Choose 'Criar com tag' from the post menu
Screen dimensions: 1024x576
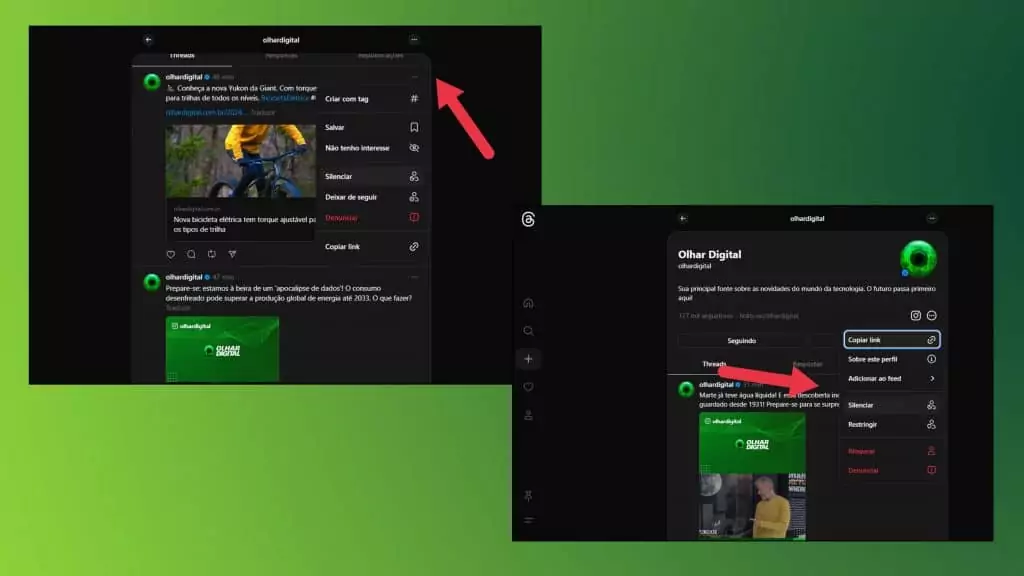[372, 99]
